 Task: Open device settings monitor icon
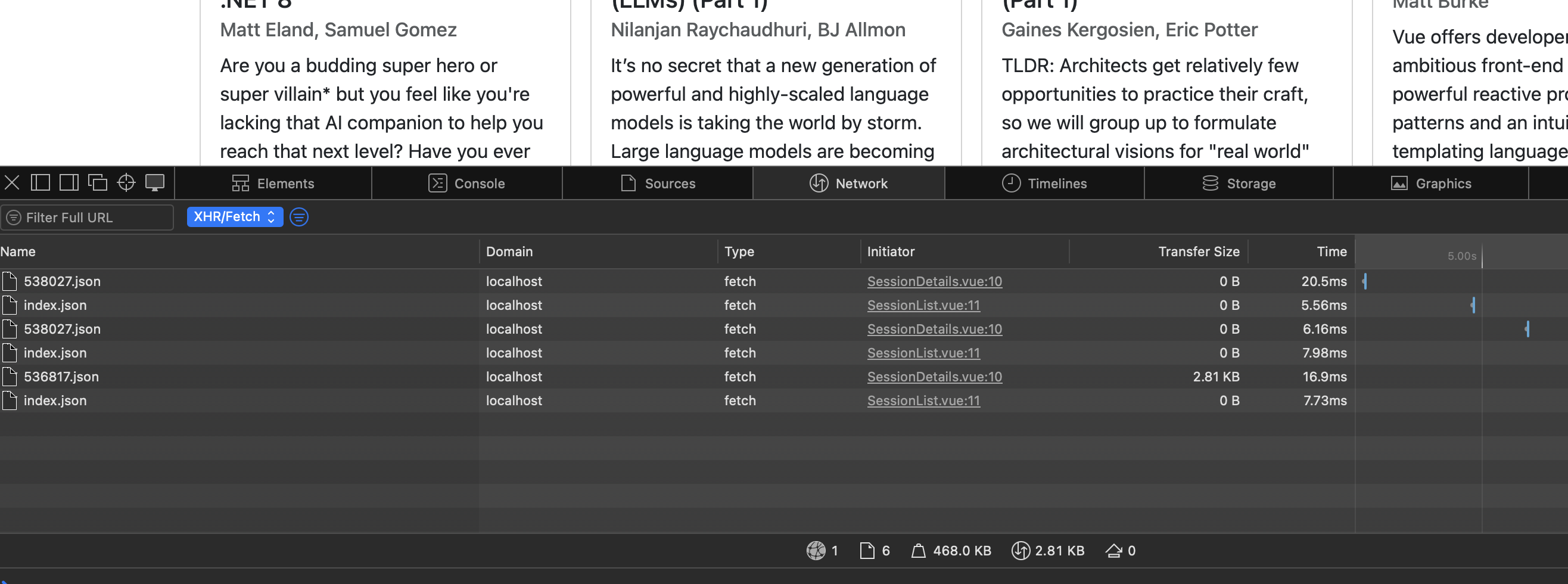click(155, 183)
